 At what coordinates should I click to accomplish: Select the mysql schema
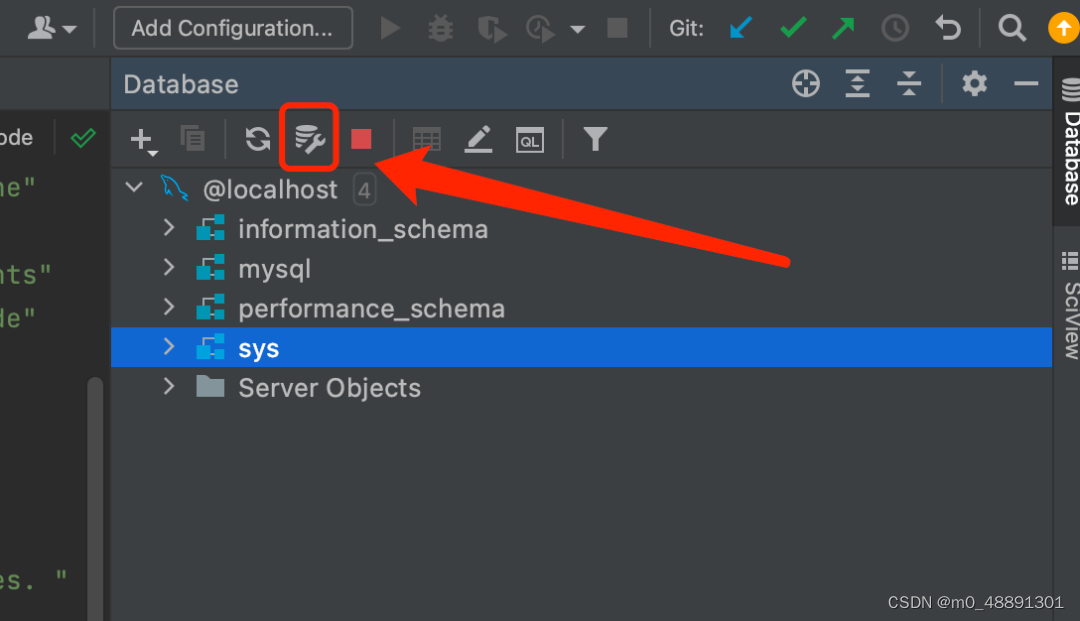[274, 269]
